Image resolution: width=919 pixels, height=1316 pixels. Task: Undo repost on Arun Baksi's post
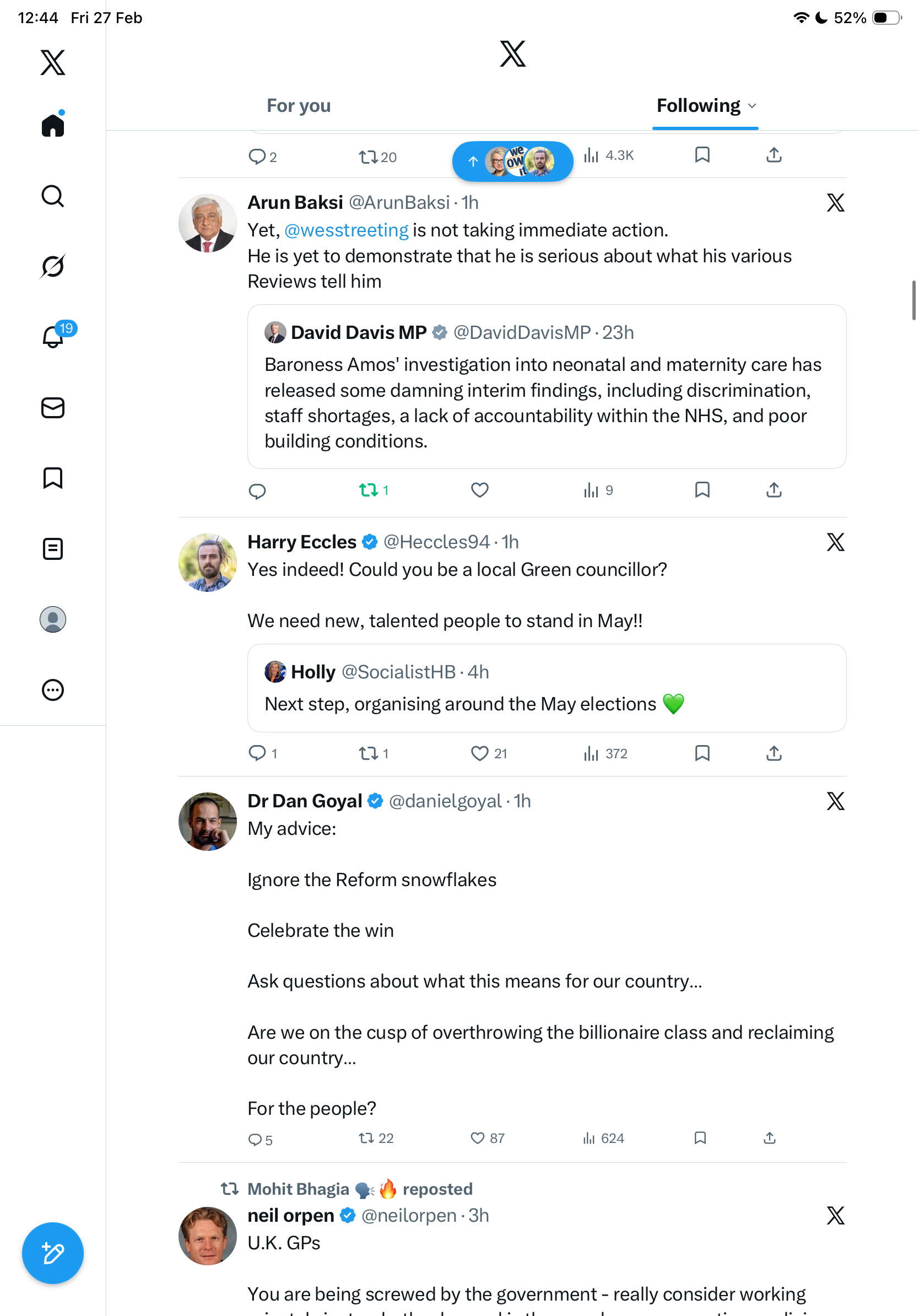[x=369, y=490]
